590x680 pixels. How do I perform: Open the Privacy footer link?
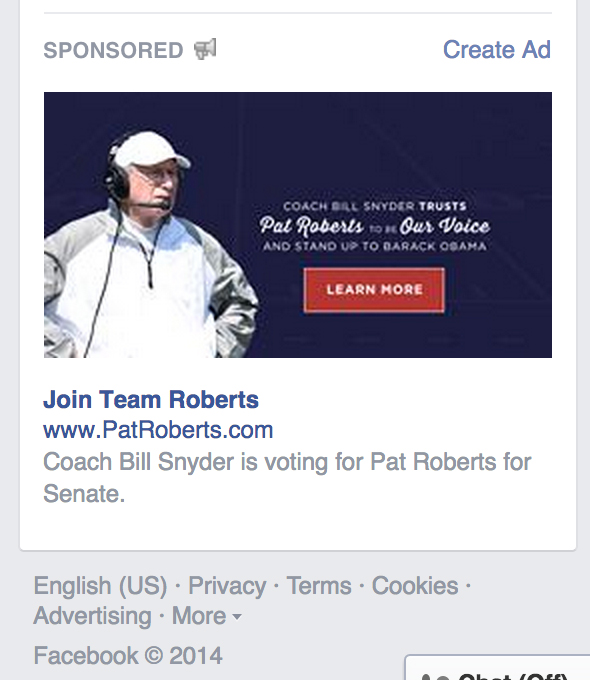click(227, 586)
